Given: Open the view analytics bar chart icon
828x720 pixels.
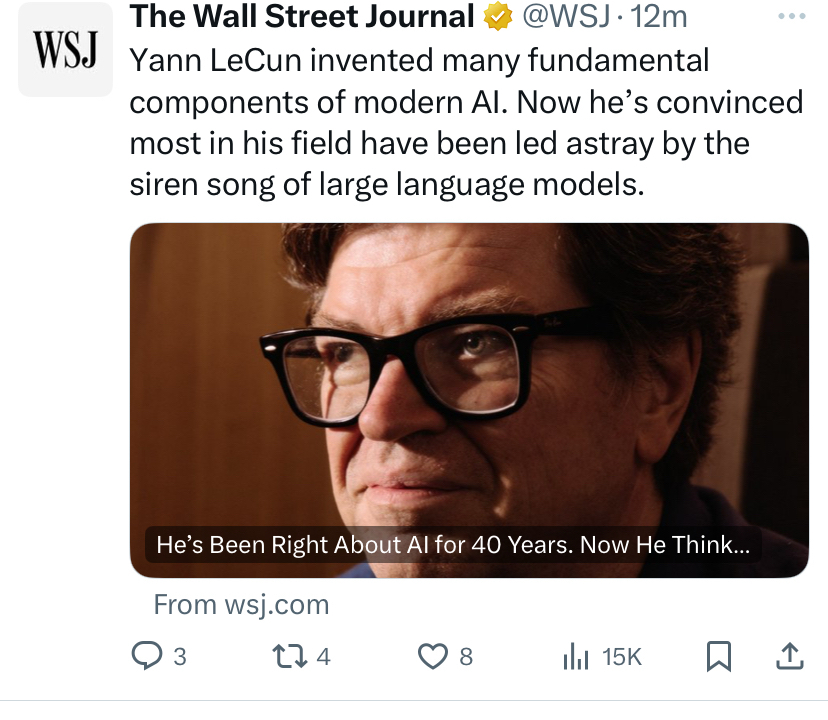Looking at the screenshot, I should click(x=576, y=656).
